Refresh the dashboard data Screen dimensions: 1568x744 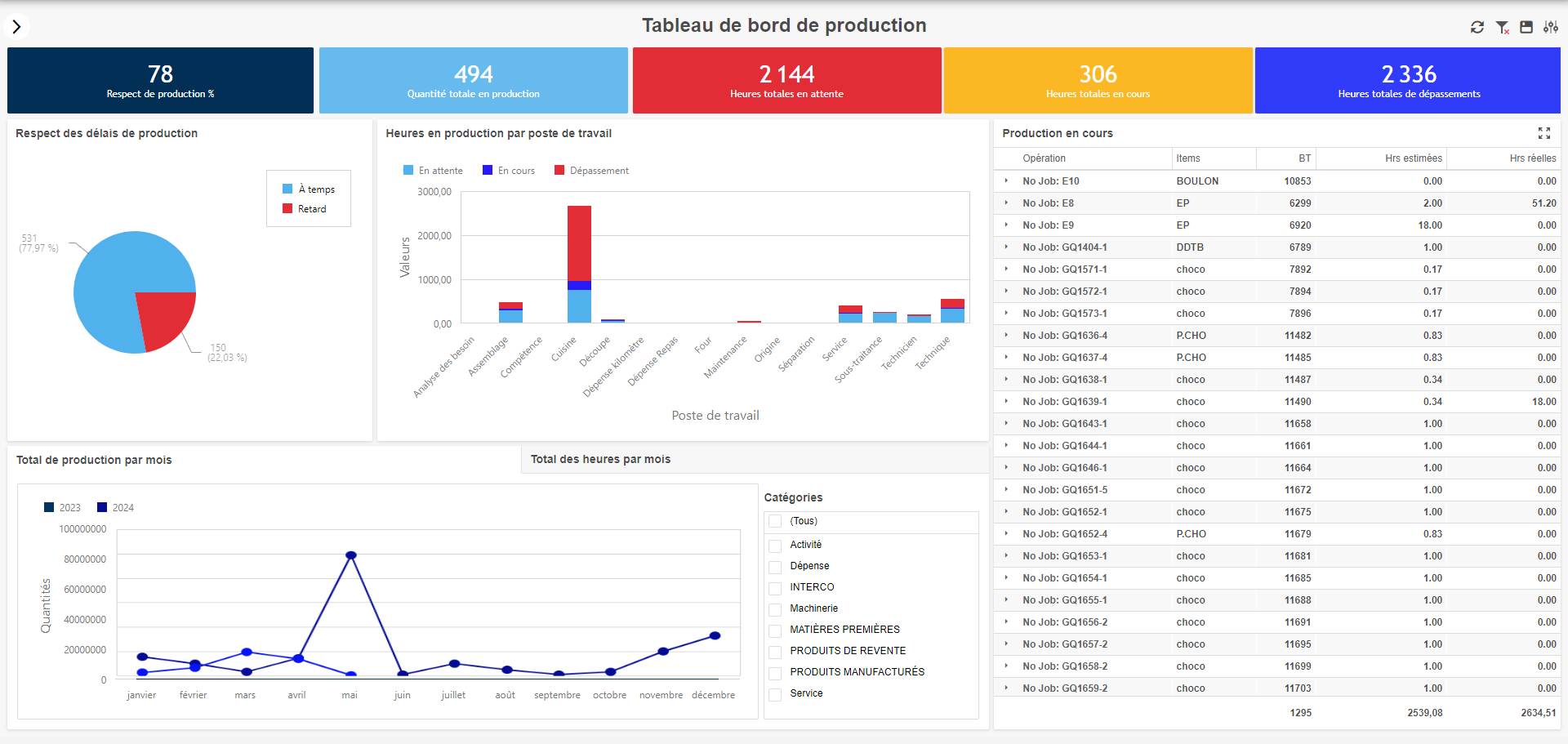tap(1477, 27)
